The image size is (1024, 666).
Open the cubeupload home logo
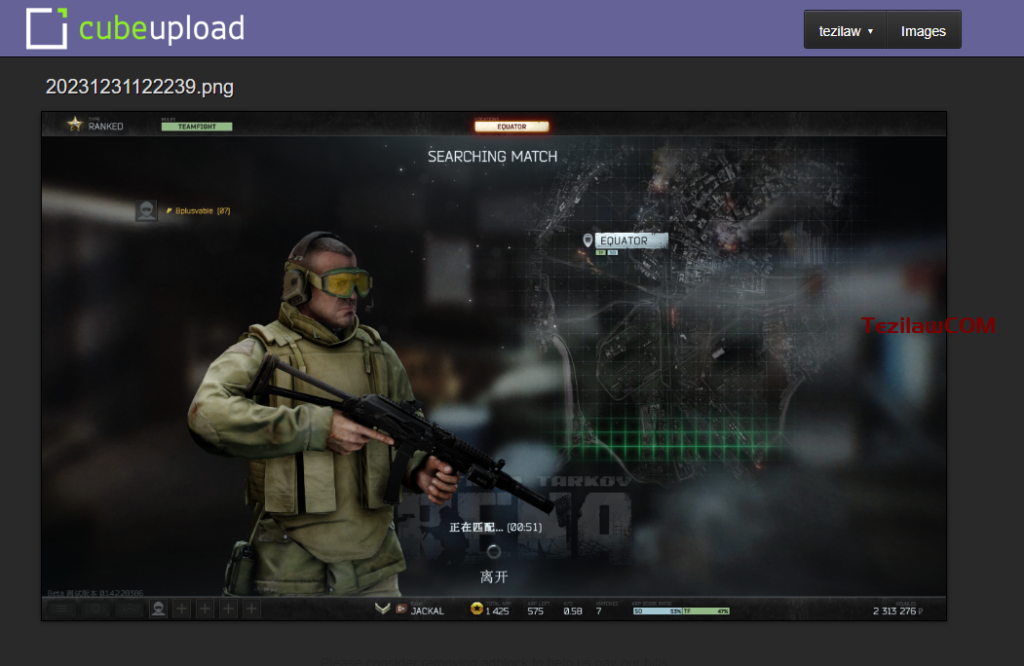[x=135, y=28]
